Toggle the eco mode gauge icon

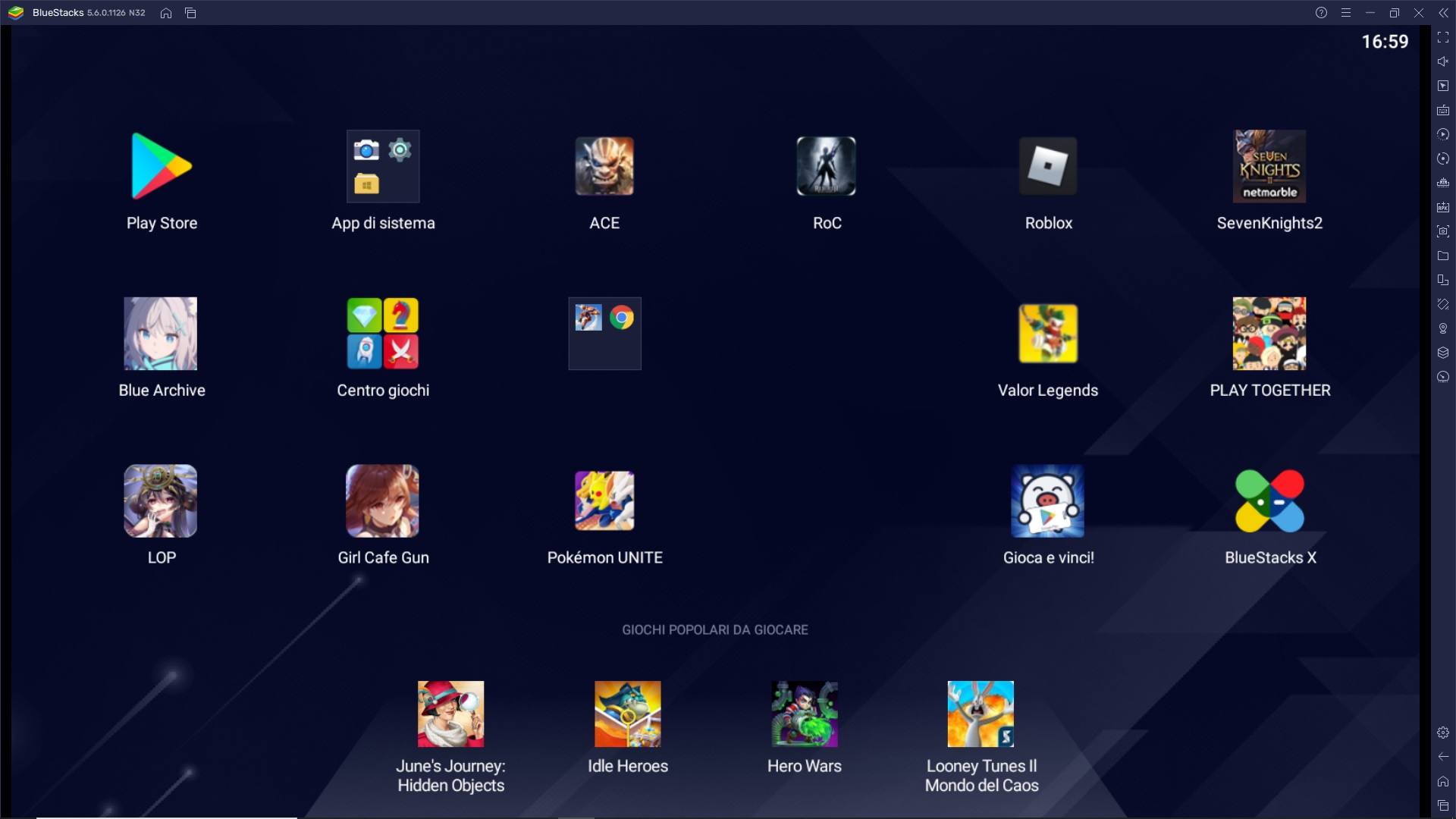(1443, 377)
